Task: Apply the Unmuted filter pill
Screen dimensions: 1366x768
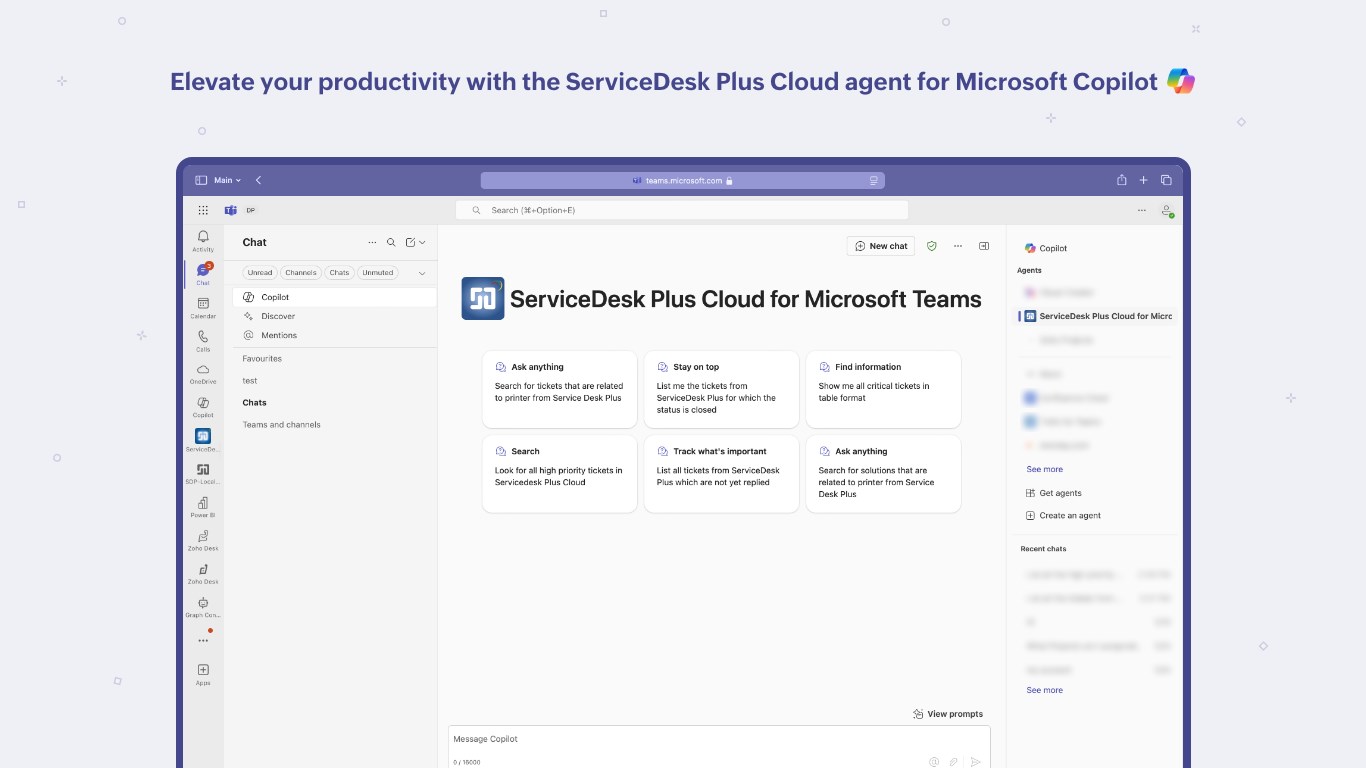Action: point(378,272)
